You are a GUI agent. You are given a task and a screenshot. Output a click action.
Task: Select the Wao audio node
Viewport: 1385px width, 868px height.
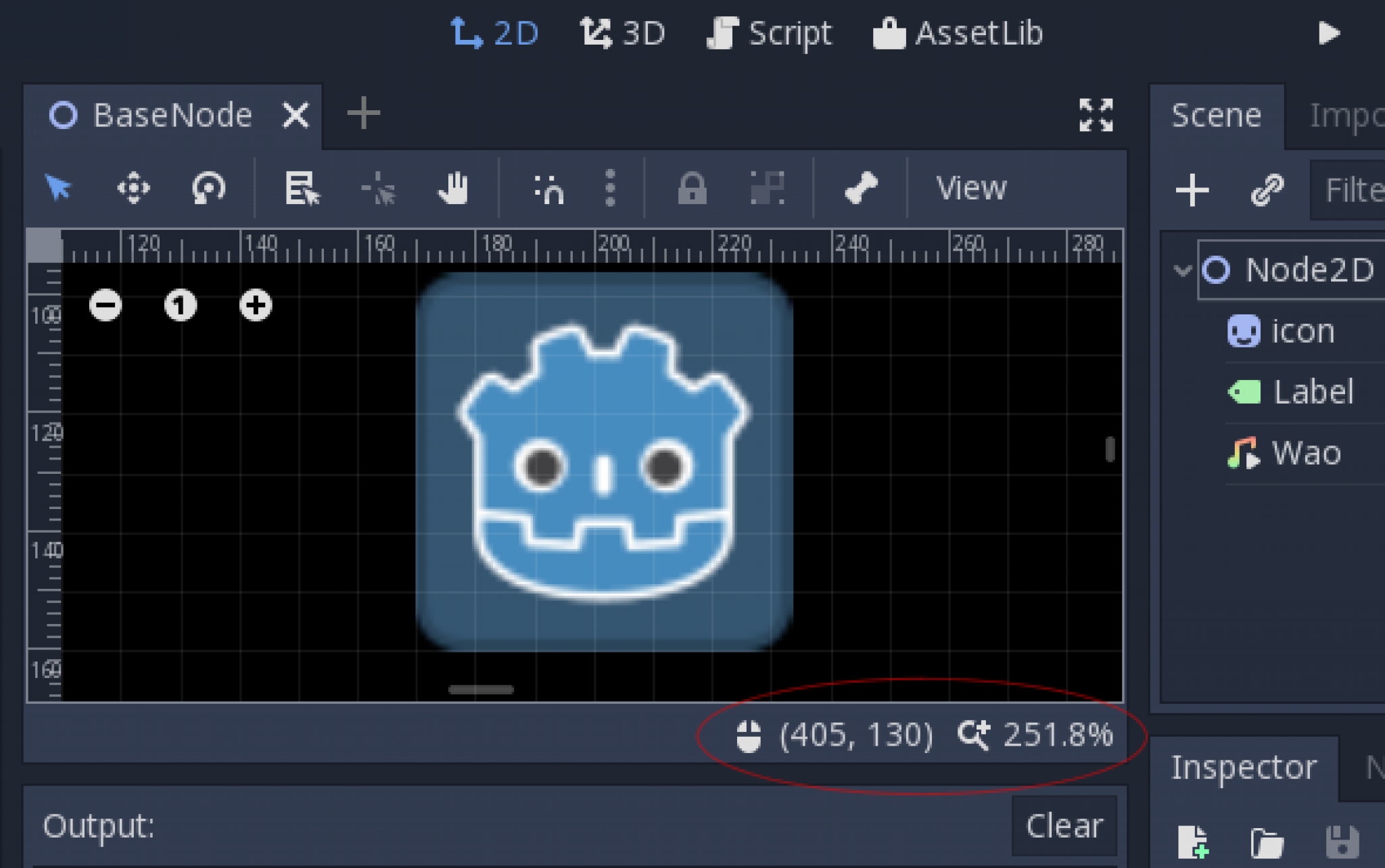(1305, 453)
